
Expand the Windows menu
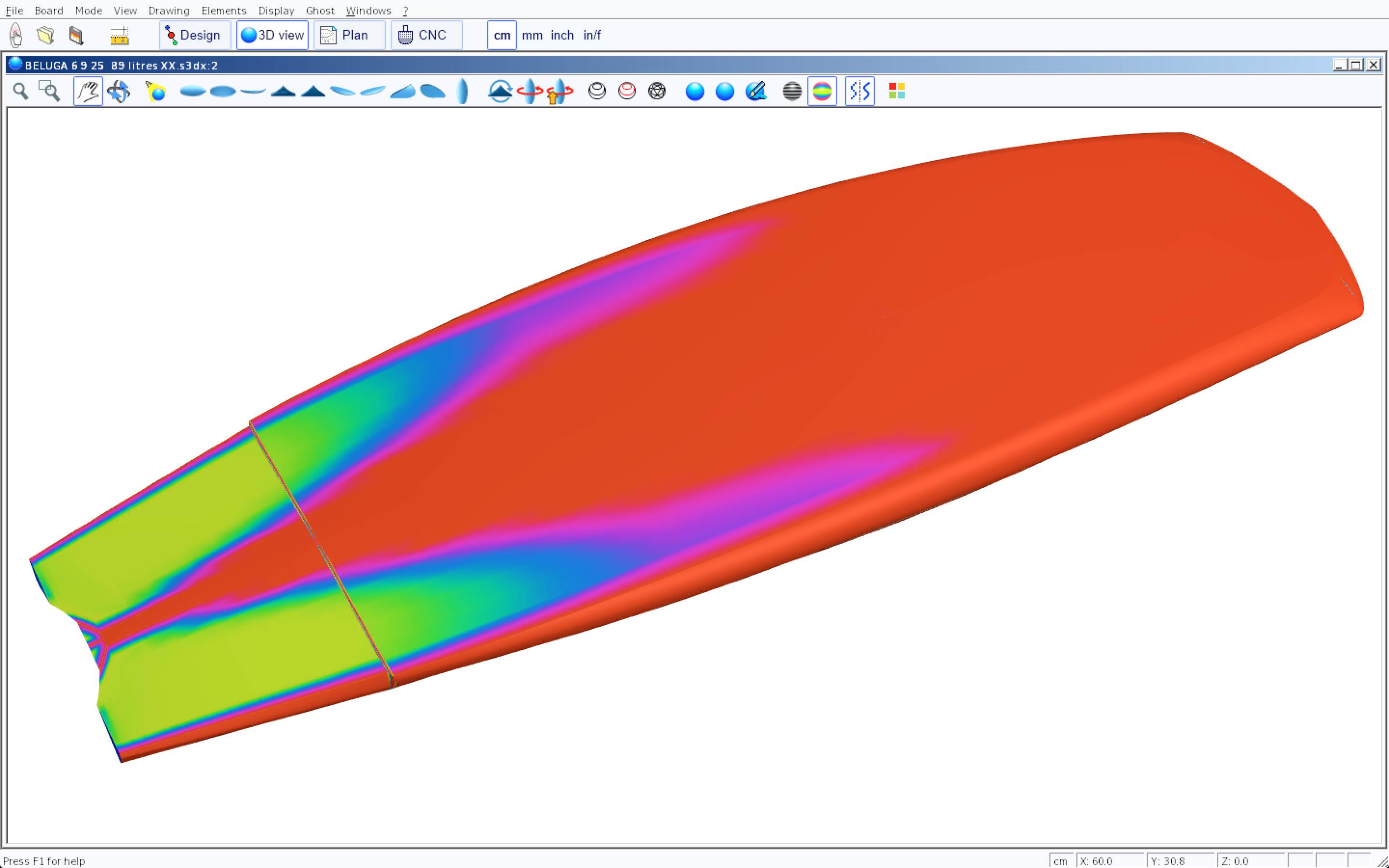(x=368, y=10)
